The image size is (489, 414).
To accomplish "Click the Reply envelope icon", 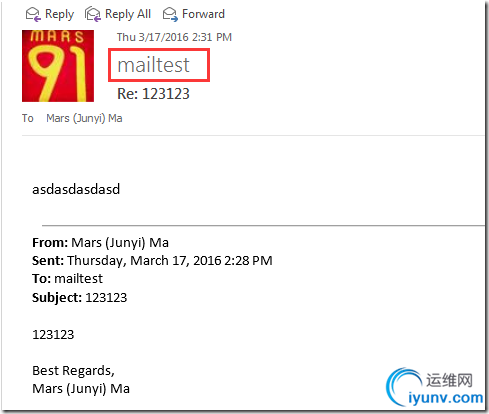I will coord(33,14).
